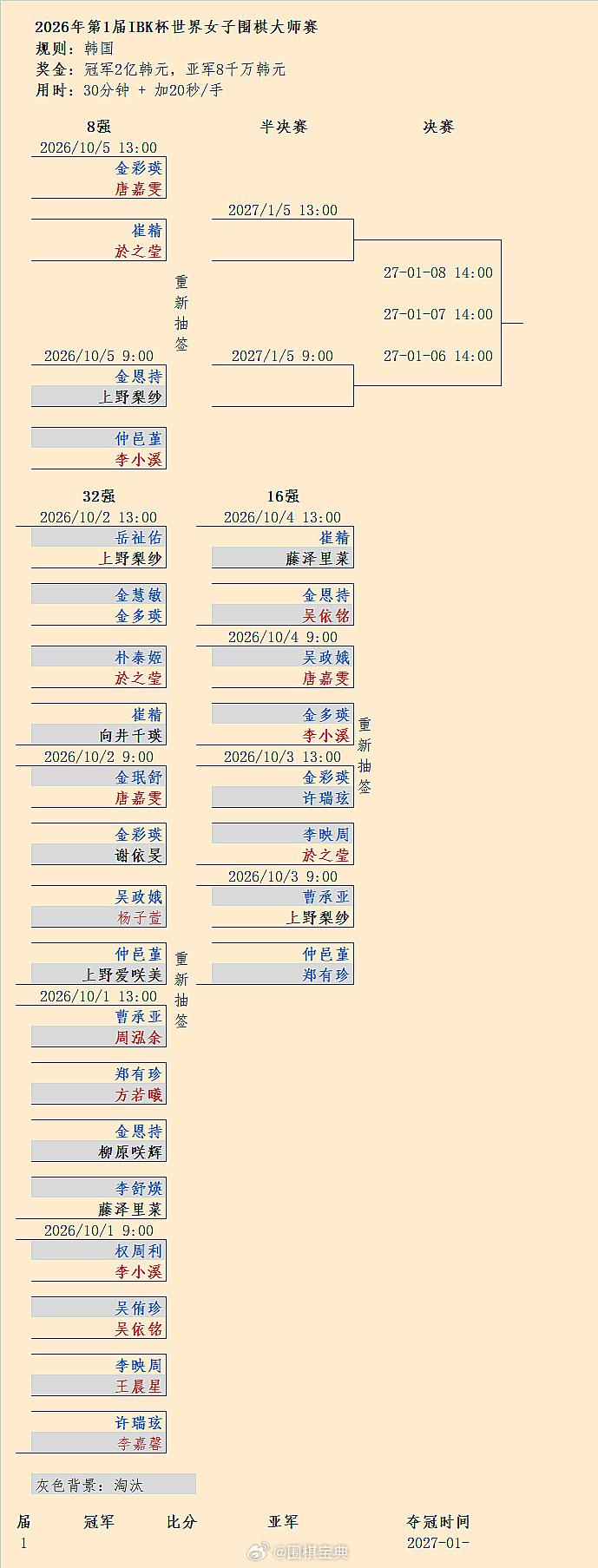Click the 亚军 column heading
Viewport: 598px width, 1568px height.
click(x=283, y=1522)
